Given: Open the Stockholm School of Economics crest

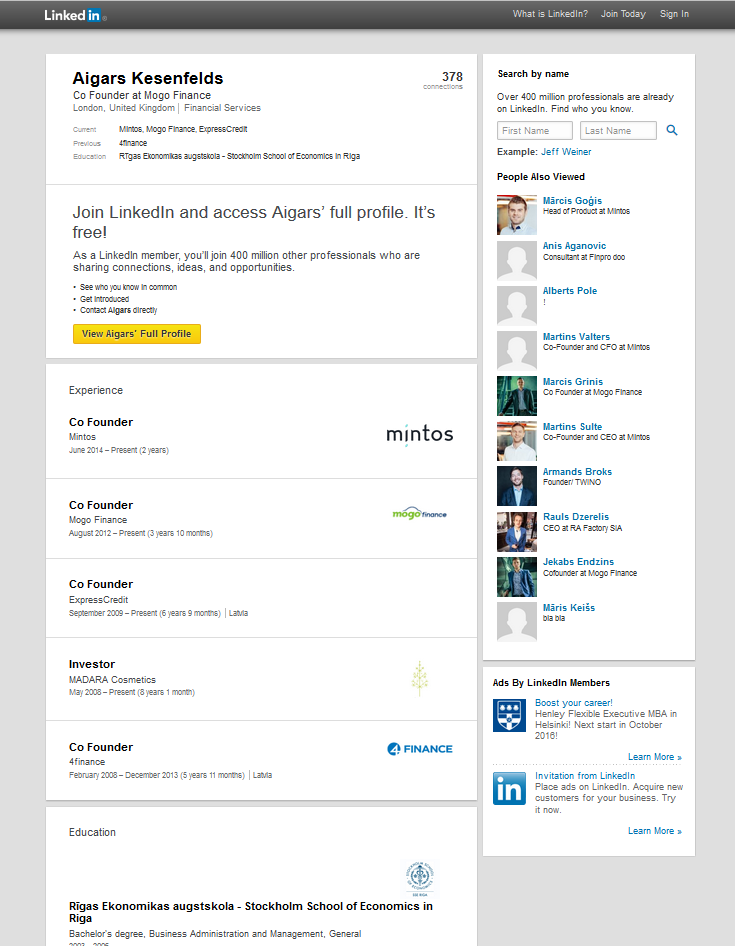Looking at the screenshot, I should 420,878.
